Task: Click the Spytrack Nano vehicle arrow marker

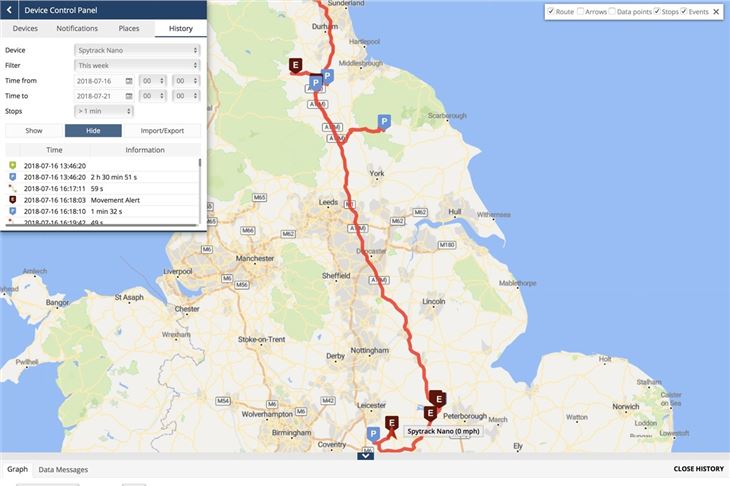Action: tap(392, 434)
